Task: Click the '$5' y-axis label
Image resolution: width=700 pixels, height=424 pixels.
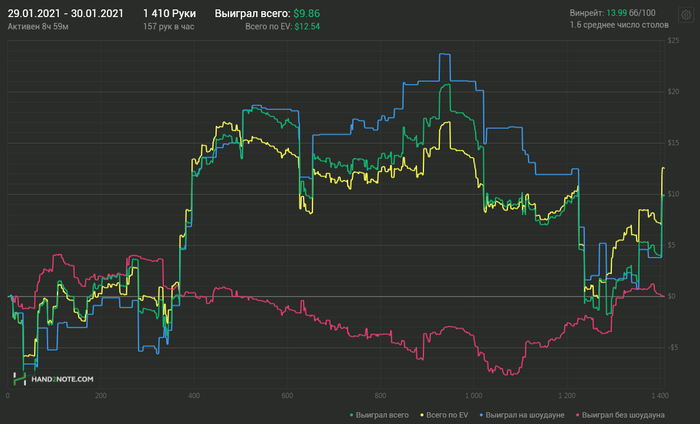Action: pos(671,245)
